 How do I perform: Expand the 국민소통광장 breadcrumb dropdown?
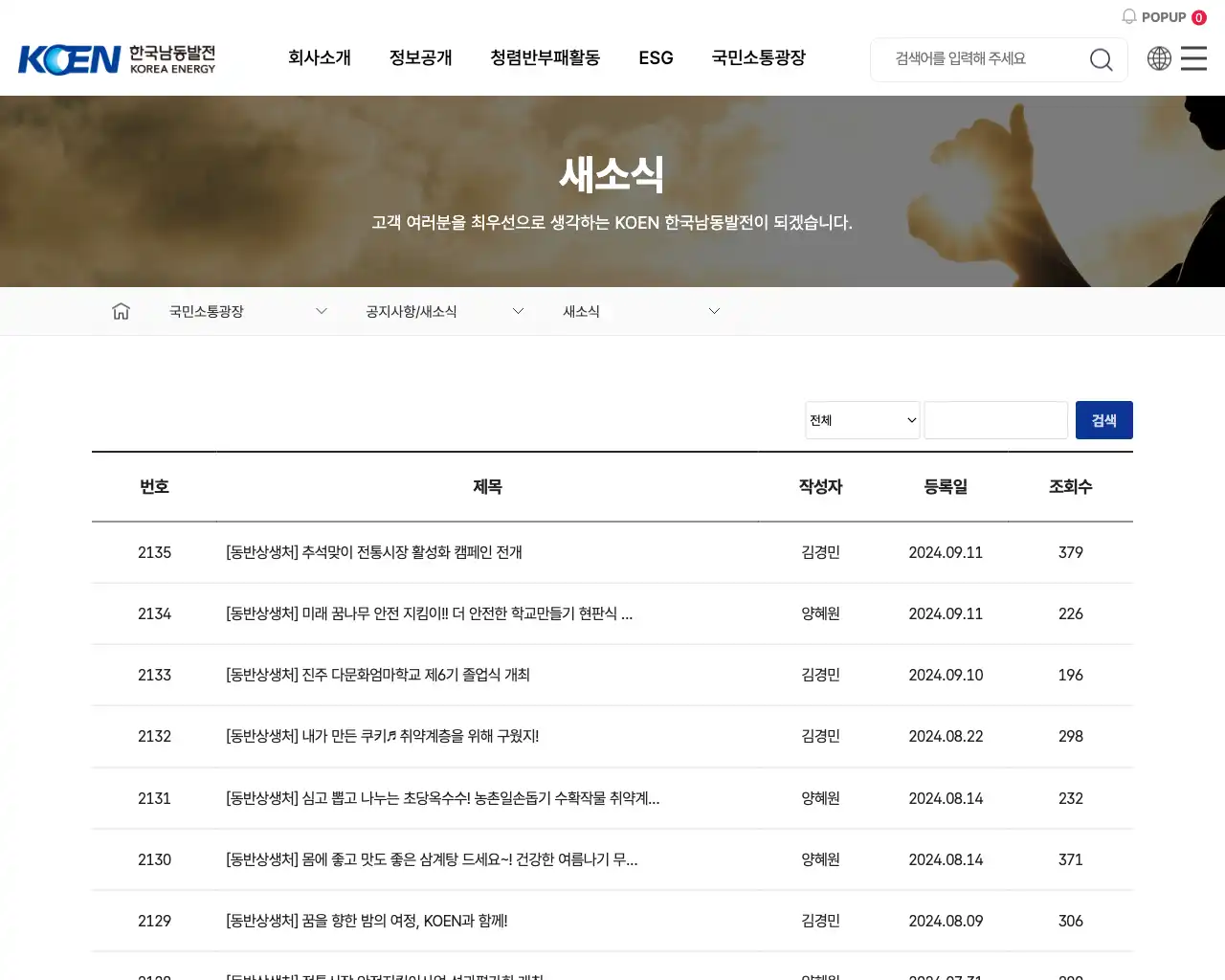[321, 311]
